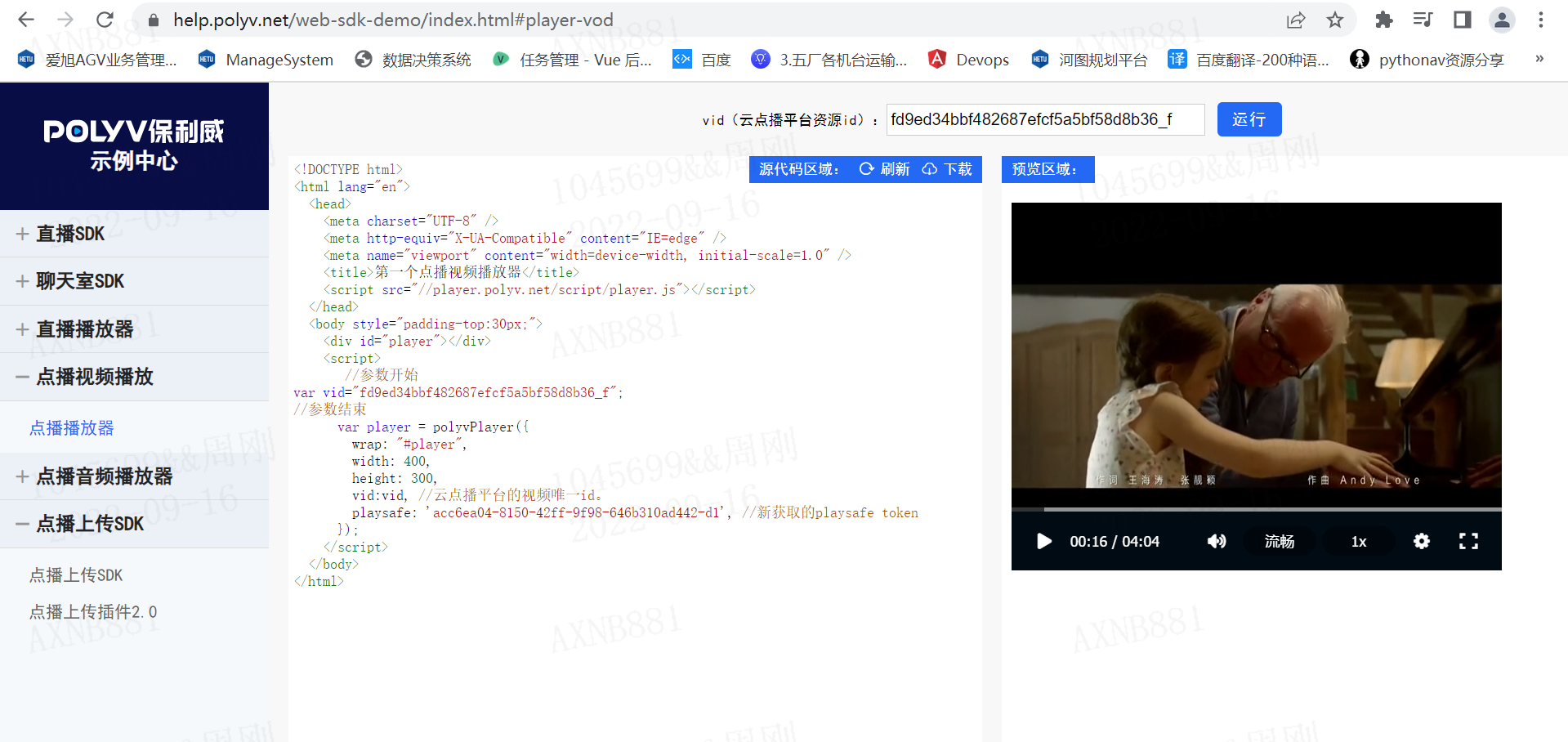Download the source code with 下载

tap(948, 169)
